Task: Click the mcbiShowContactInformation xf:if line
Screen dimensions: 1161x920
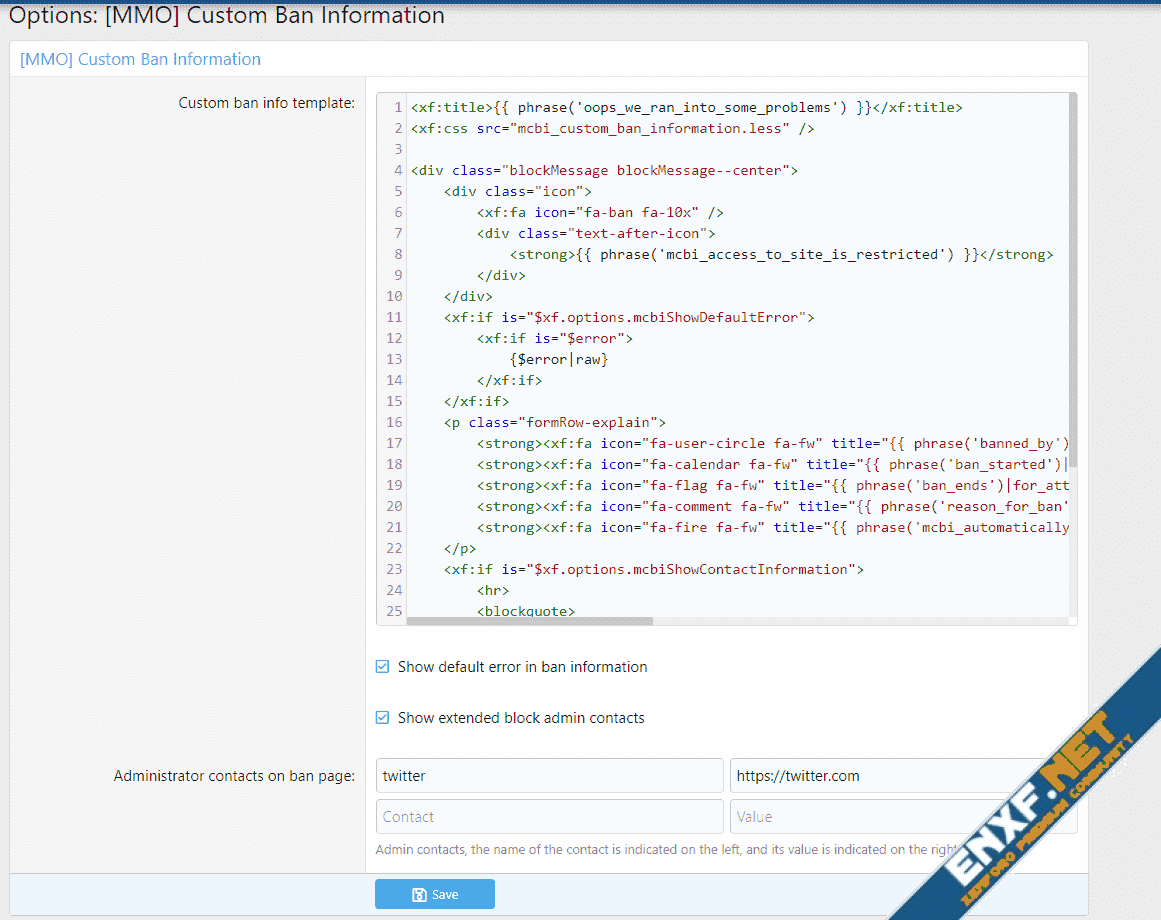Action: pos(654,569)
